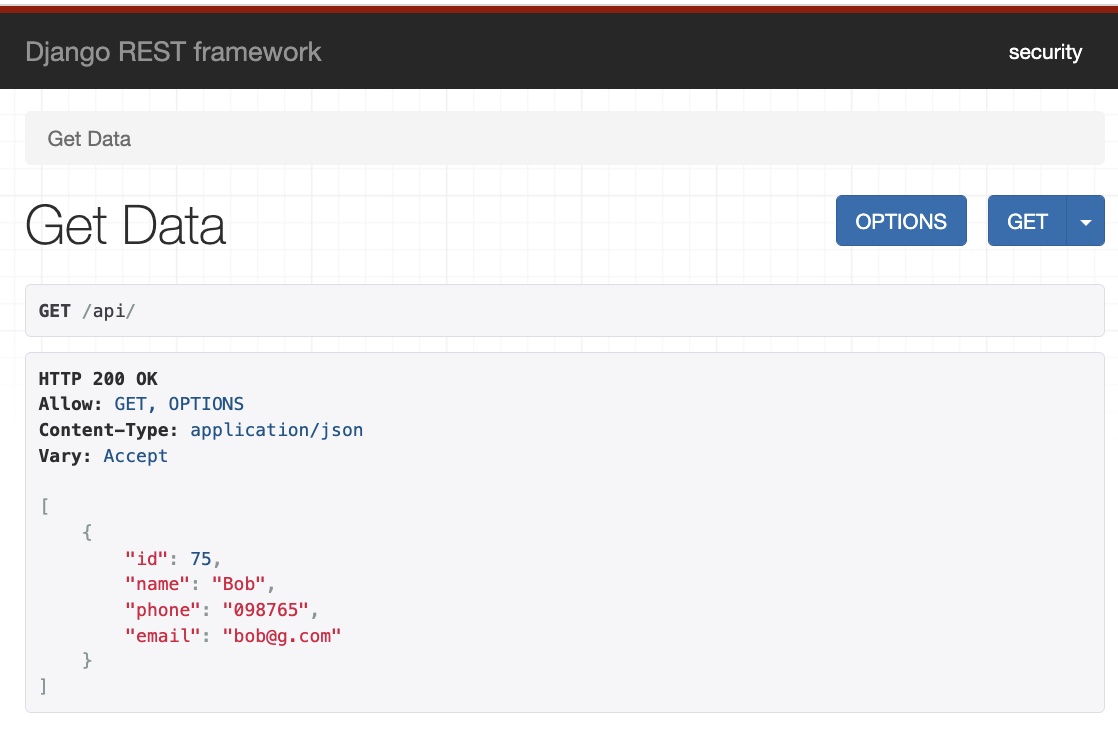Click the blue GET button
Screen dimensions: 1118x736
[x=1027, y=220]
